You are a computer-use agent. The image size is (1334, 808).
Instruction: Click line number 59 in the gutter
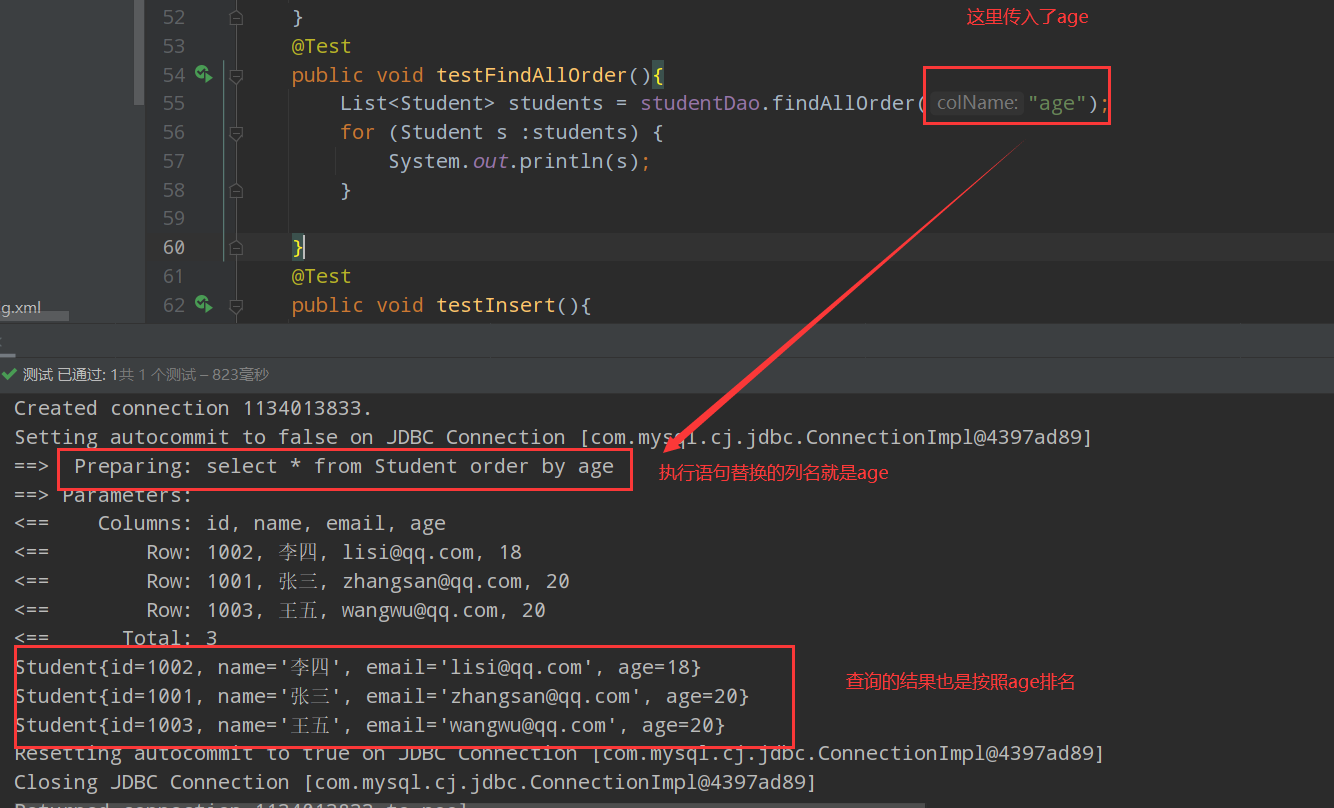pyautogui.click(x=173, y=218)
